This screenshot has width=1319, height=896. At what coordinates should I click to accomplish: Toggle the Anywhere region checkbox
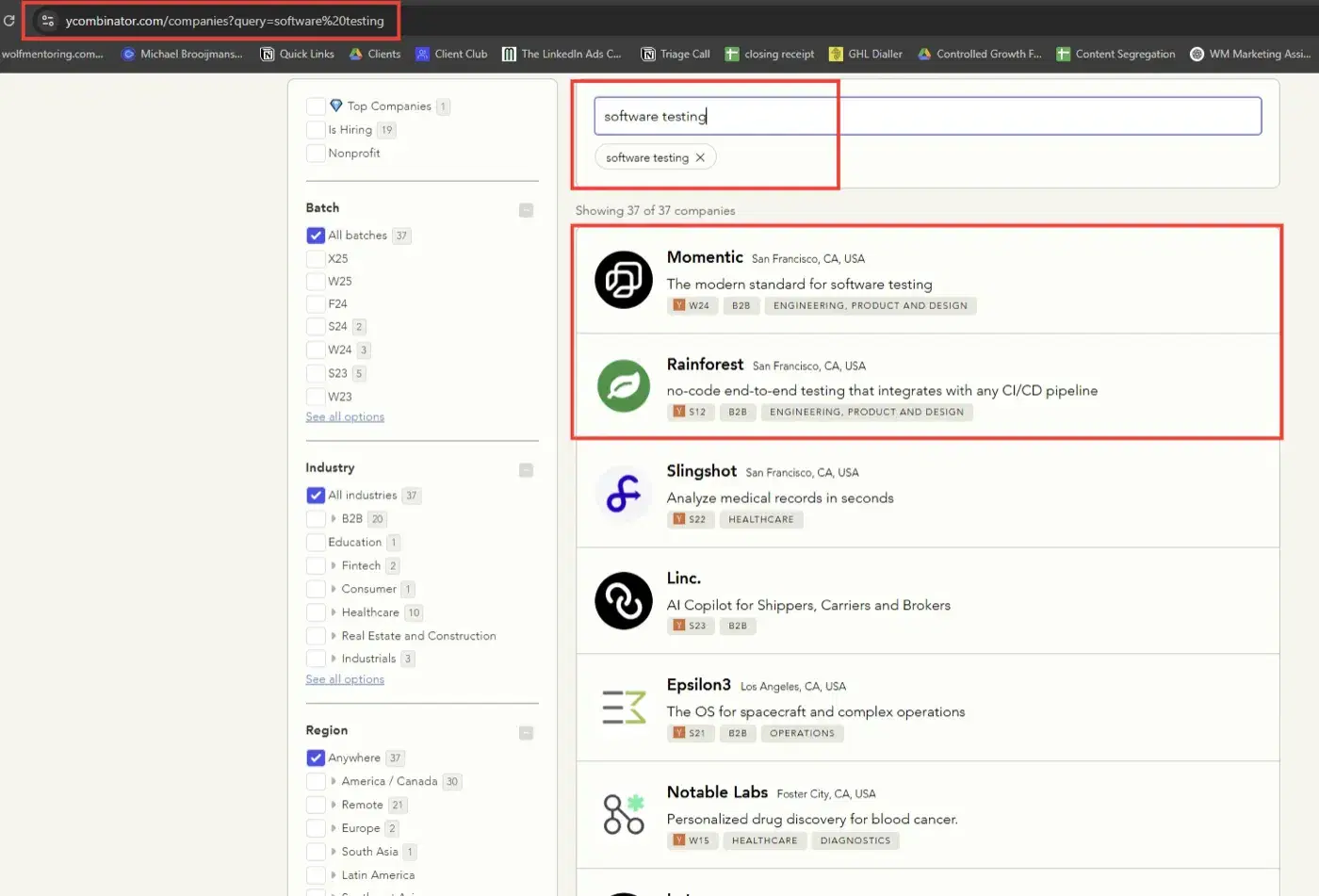coord(316,758)
